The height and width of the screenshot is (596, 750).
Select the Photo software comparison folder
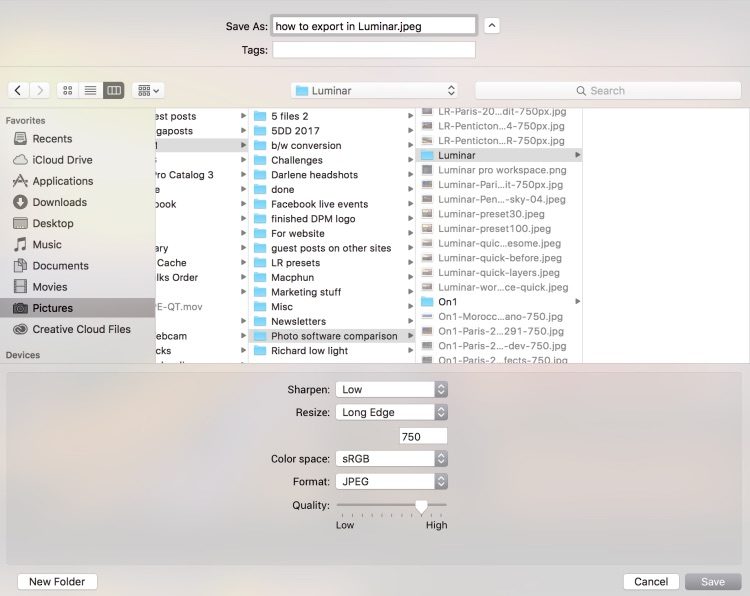coord(332,336)
